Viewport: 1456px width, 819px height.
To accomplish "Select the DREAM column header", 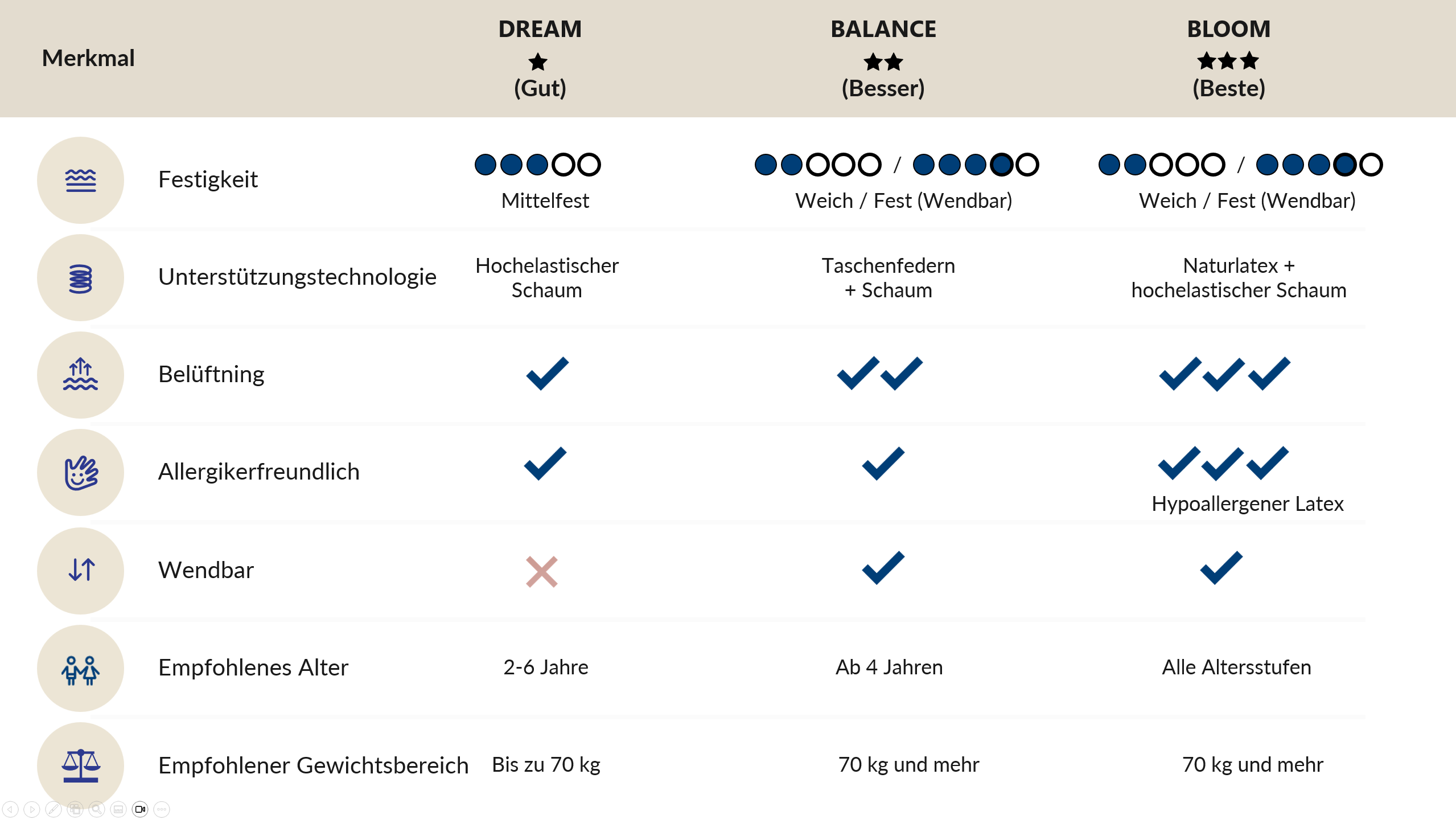I will [540, 58].
